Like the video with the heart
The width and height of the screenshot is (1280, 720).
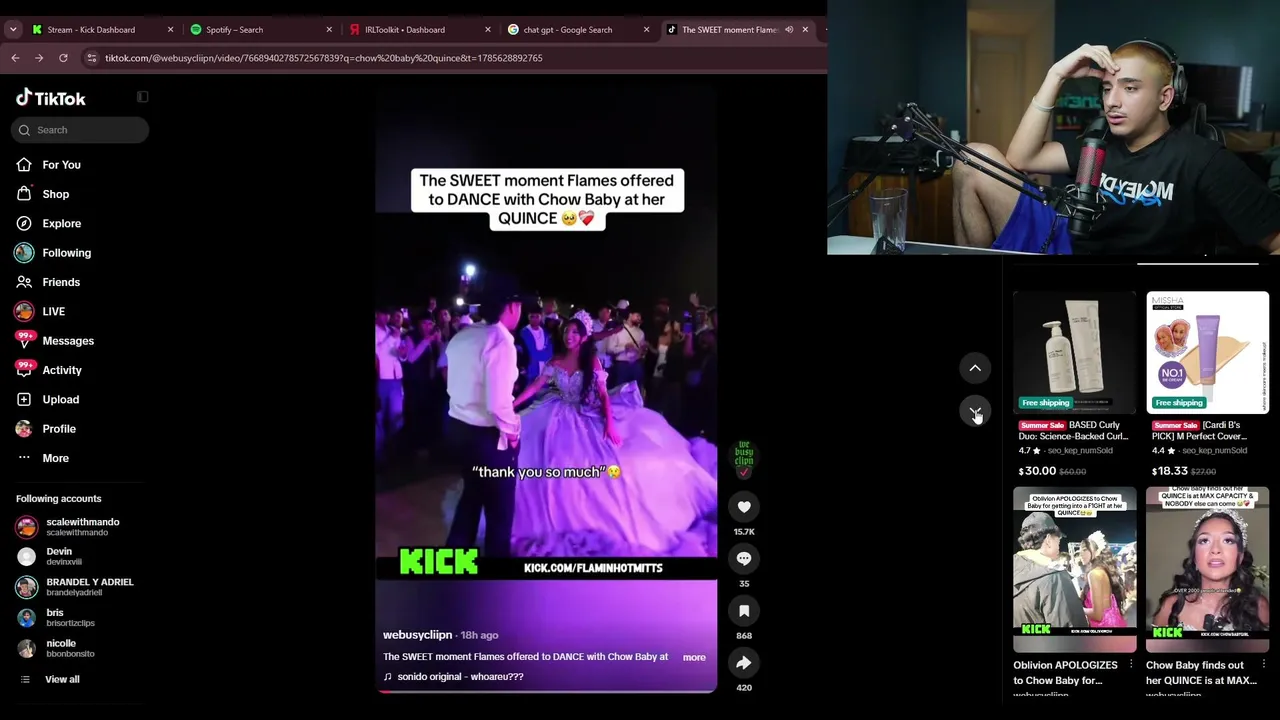click(x=744, y=507)
